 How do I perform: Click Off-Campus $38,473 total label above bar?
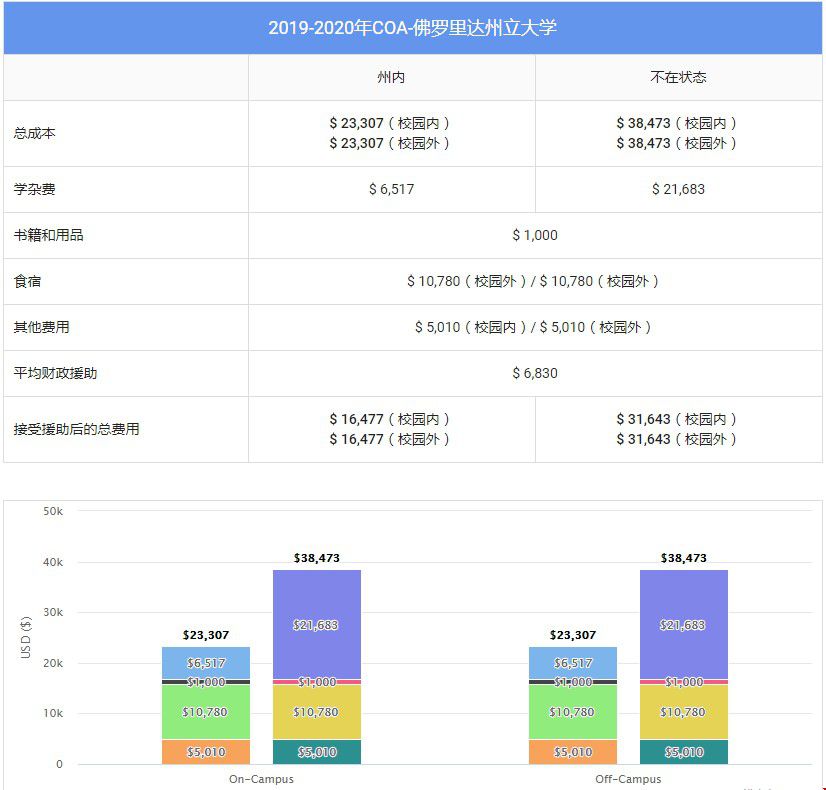coord(684,558)
